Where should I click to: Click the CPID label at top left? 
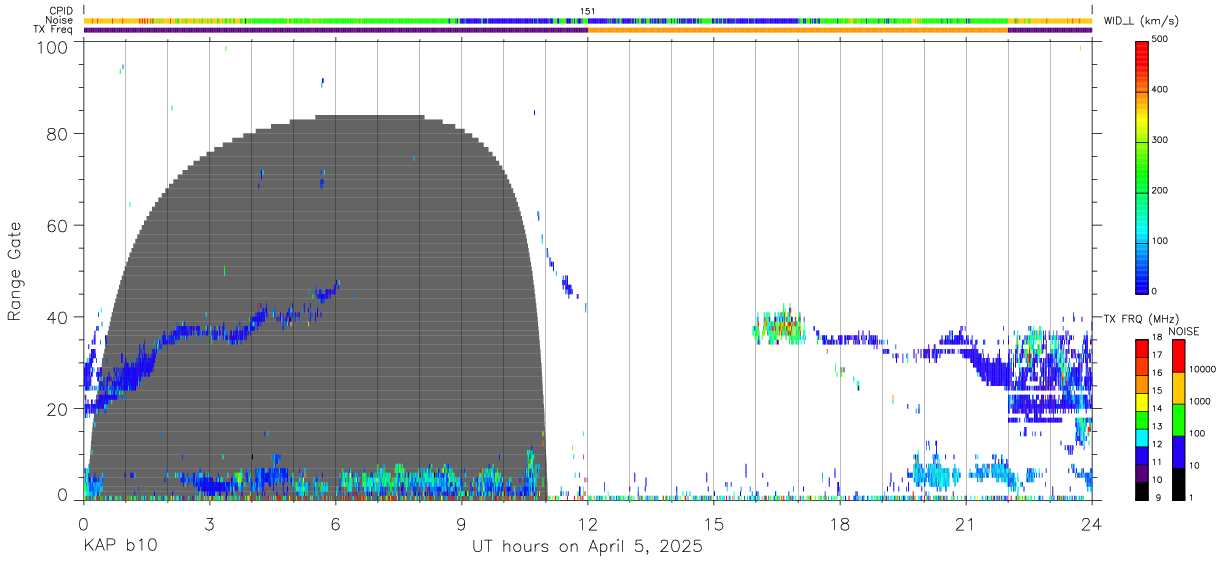click(61, 11)
